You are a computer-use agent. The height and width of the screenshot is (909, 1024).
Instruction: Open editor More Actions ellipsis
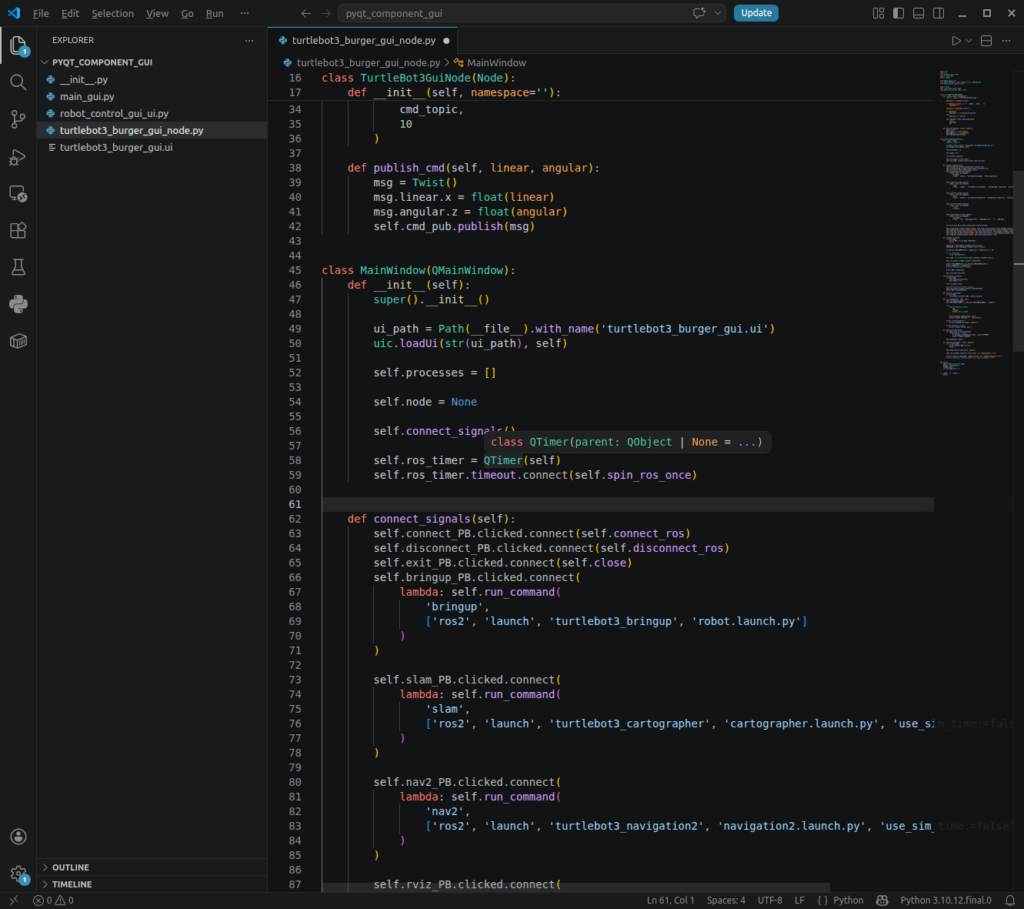pos(1006,40)
